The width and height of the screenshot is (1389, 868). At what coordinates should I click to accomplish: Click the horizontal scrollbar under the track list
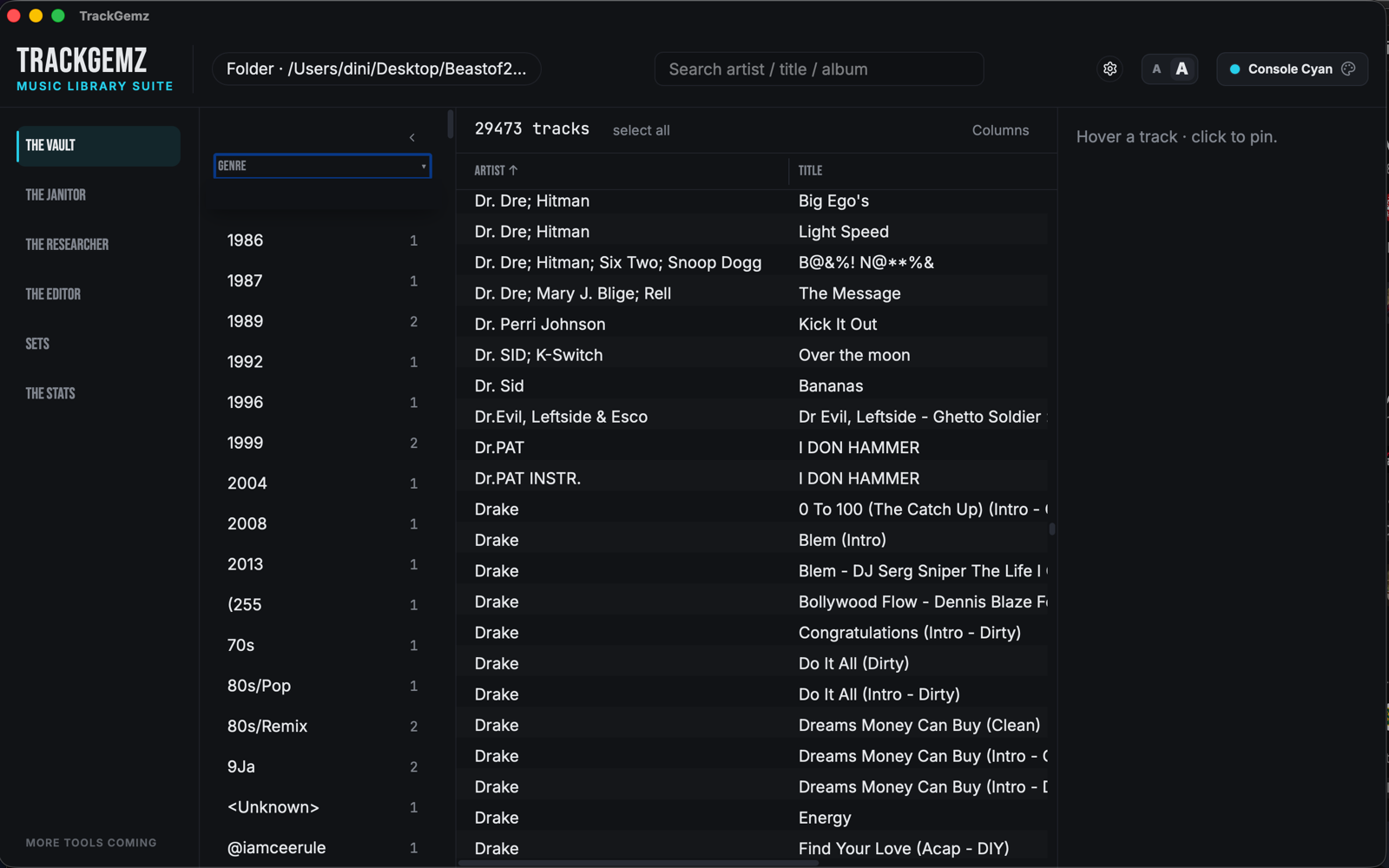638,863
